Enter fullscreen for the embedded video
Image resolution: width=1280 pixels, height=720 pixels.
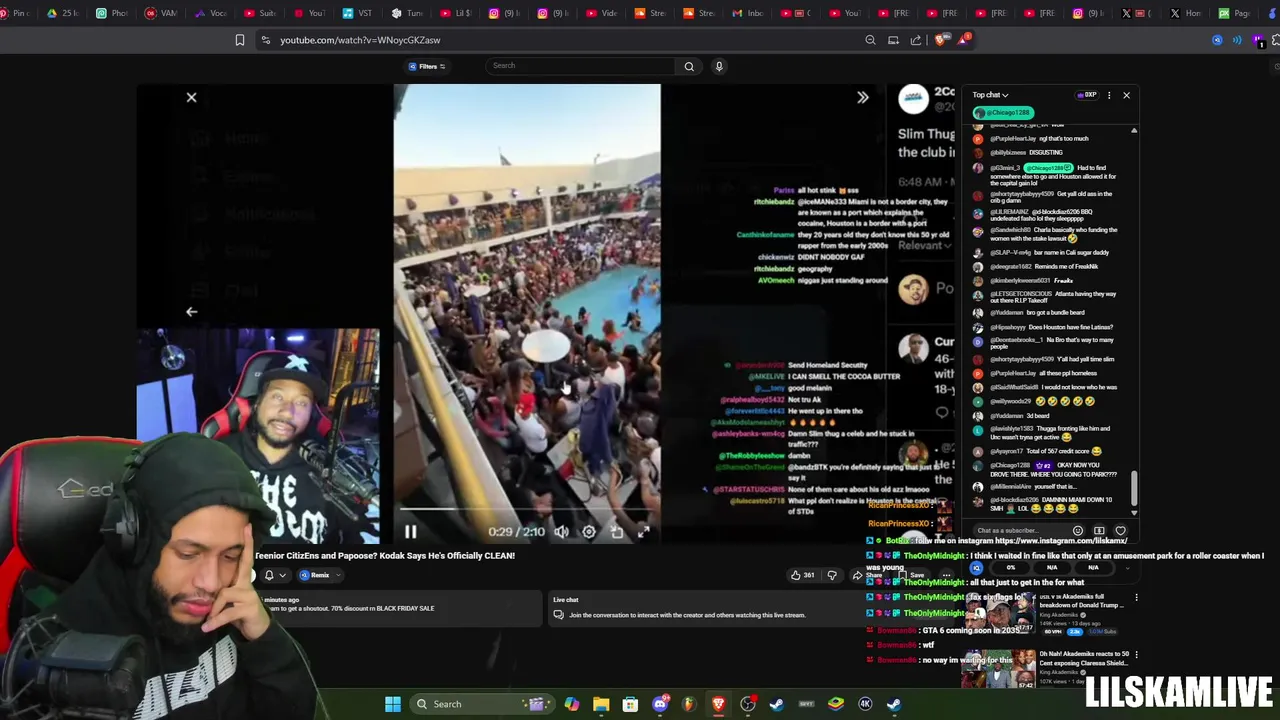click(x=643, y=532)
